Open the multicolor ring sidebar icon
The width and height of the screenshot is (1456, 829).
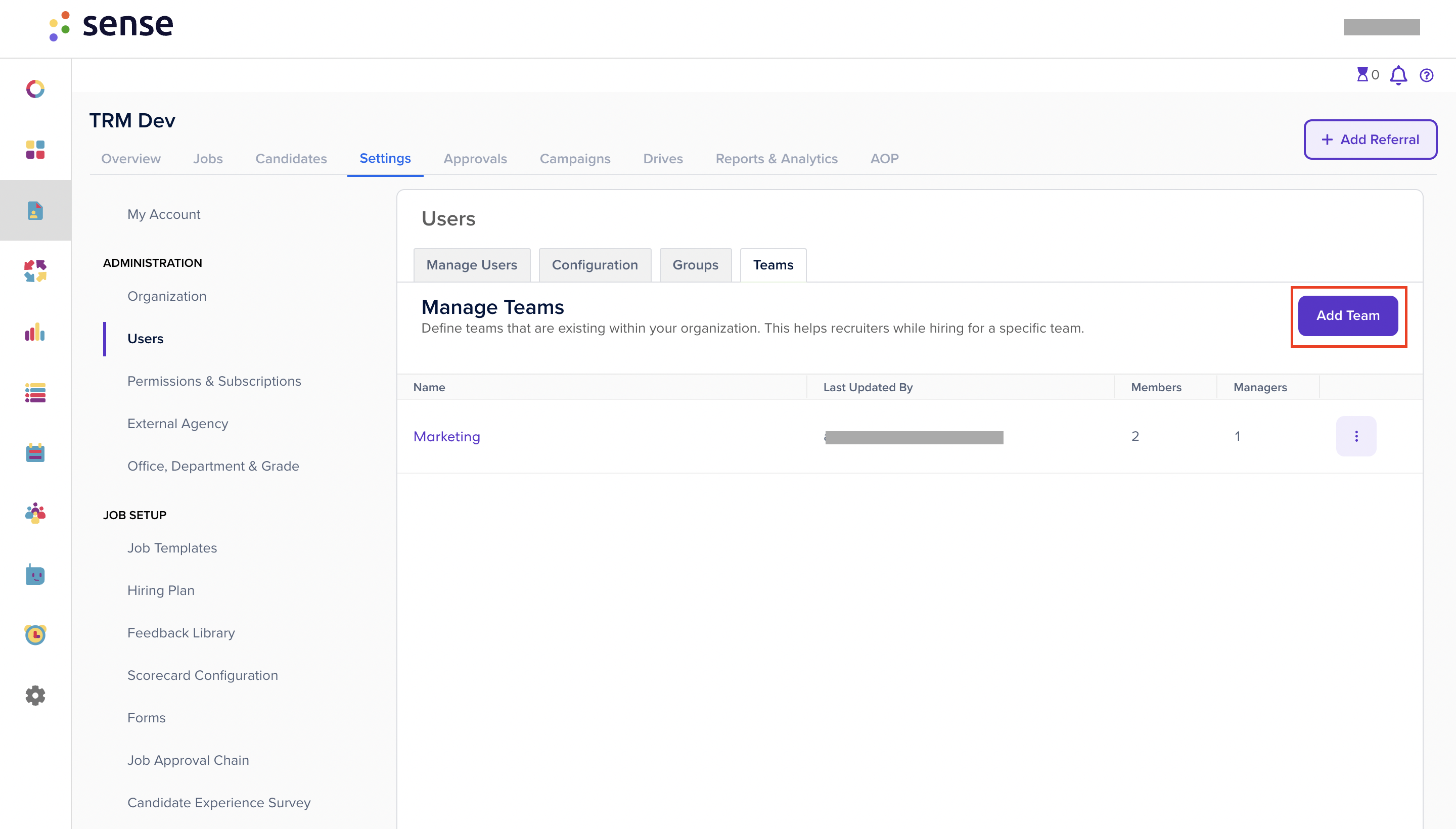(35, 89)
